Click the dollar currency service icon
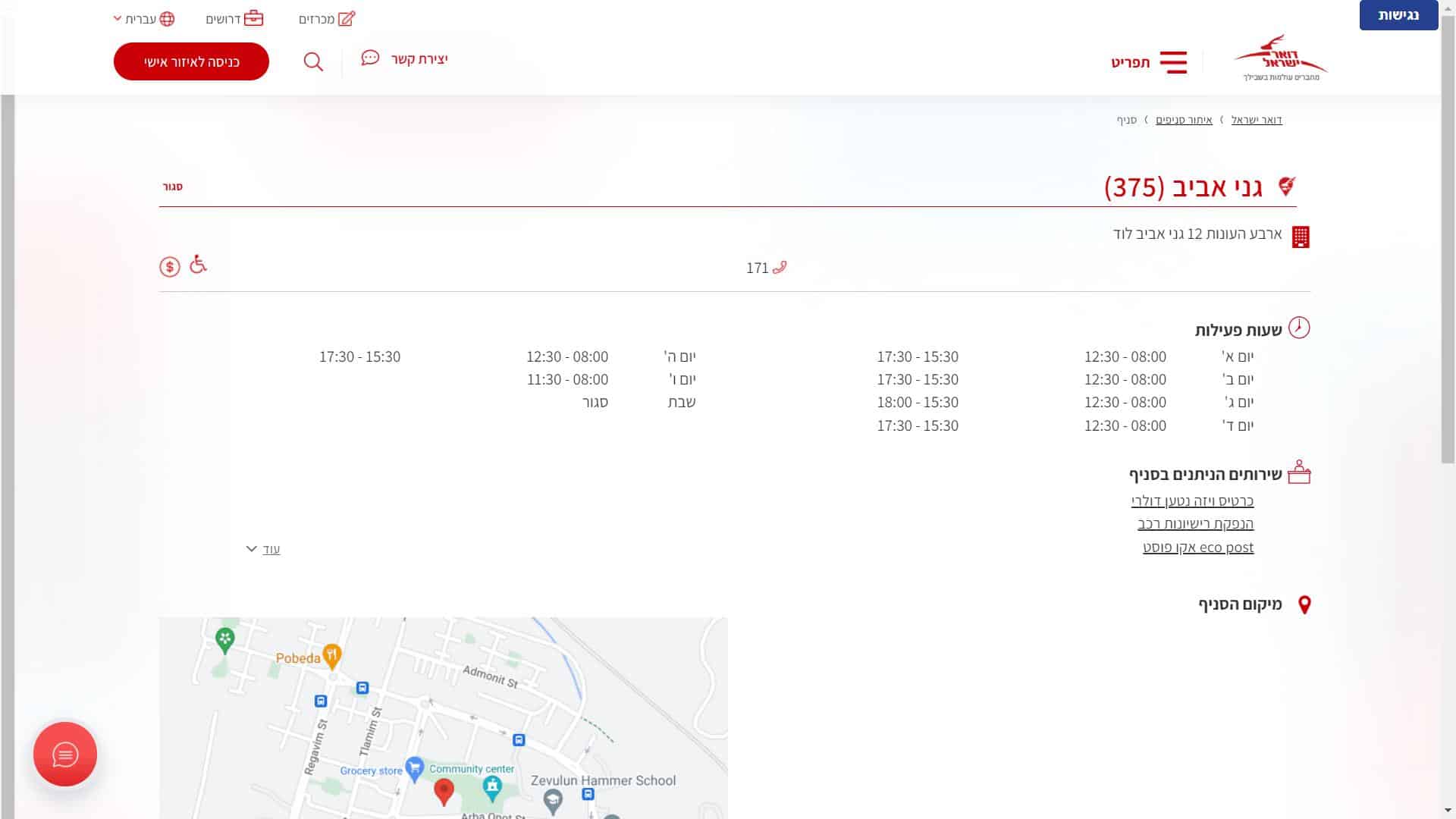The image size is (1456, 819). (x=170, y=267)
